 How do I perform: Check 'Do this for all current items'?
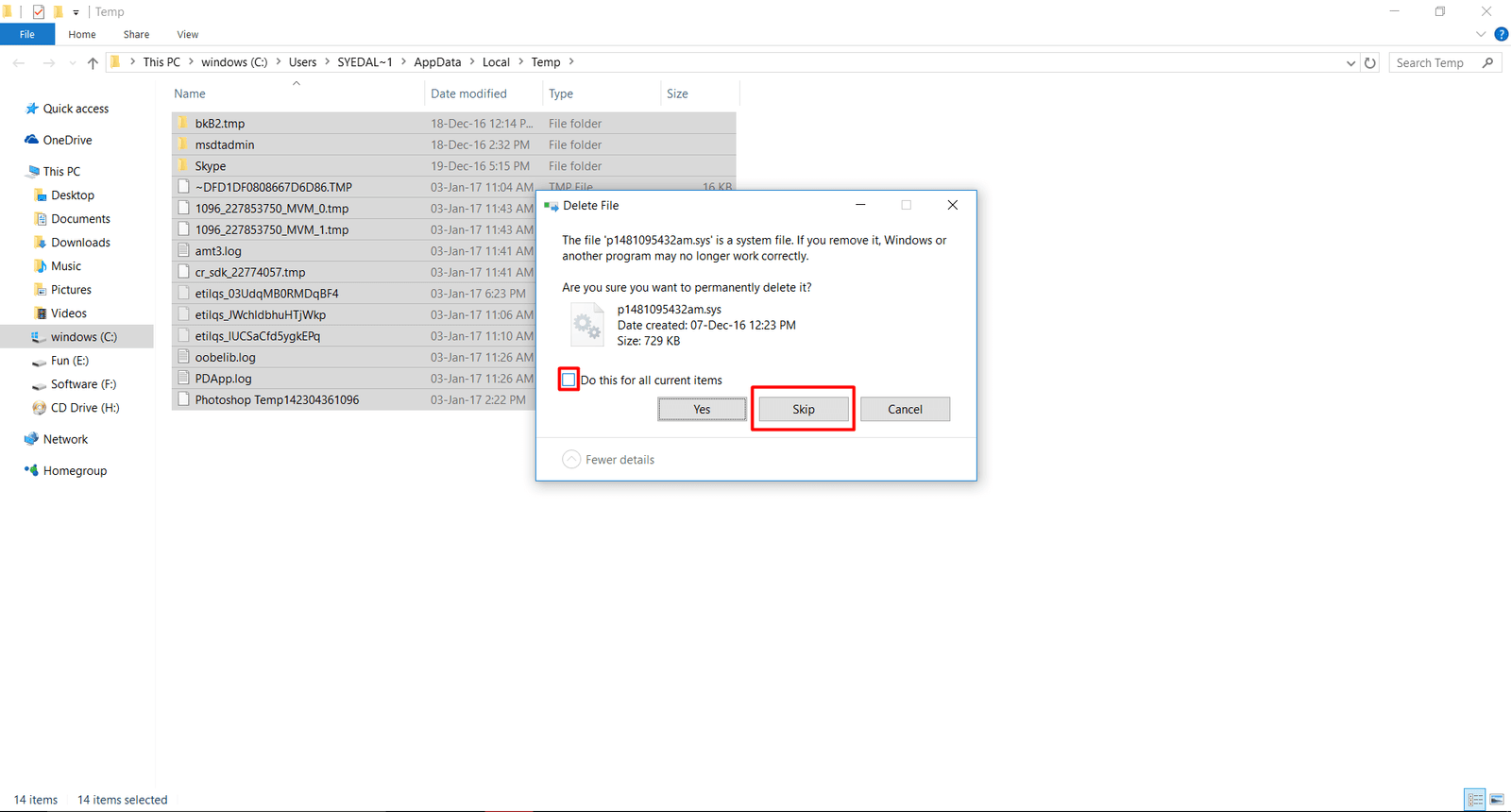tap(569, 380)
